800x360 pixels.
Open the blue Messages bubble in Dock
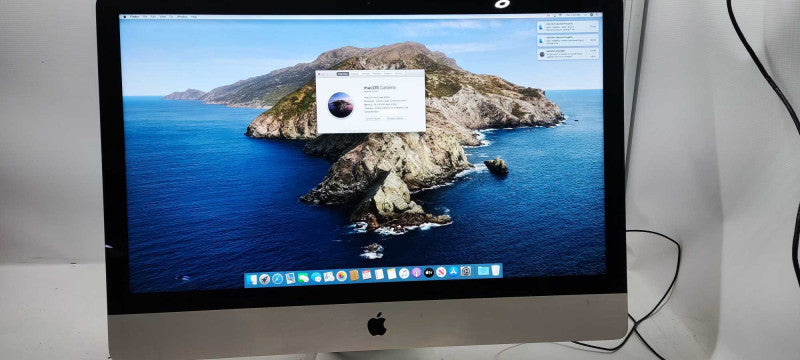click(316, 277)
